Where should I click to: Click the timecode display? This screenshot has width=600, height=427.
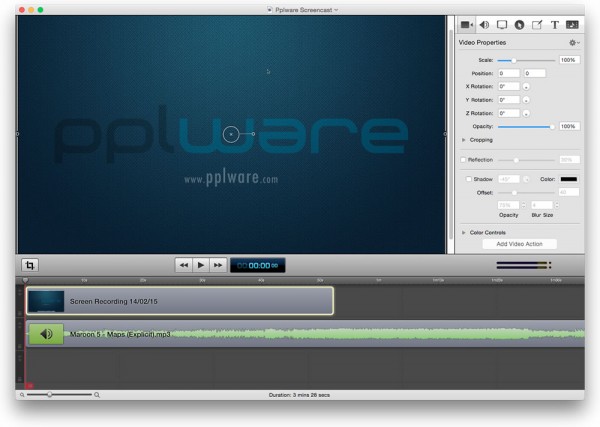tap(258, 265)
